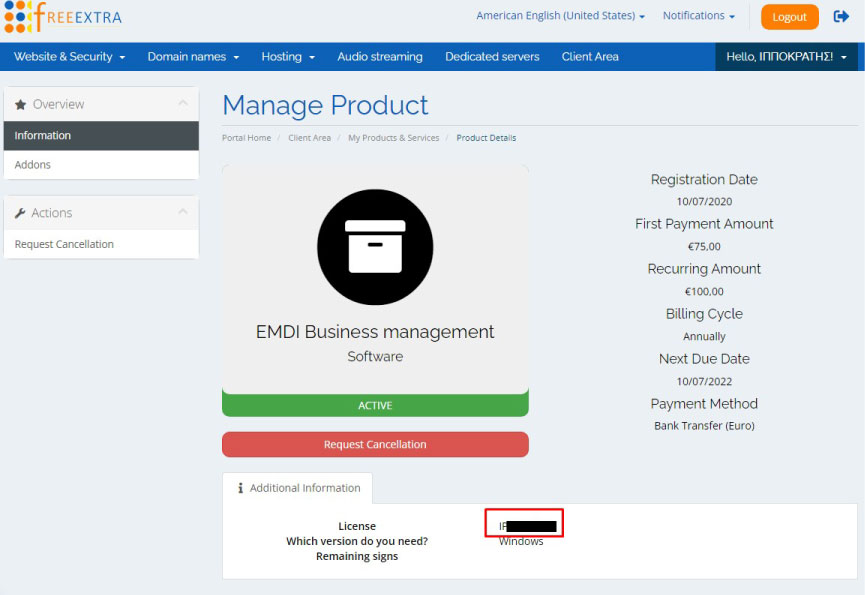Click the Annually billing cycle value
This screenshot has height=595, width=865.
pyautogui.click(x=704, y=336)
